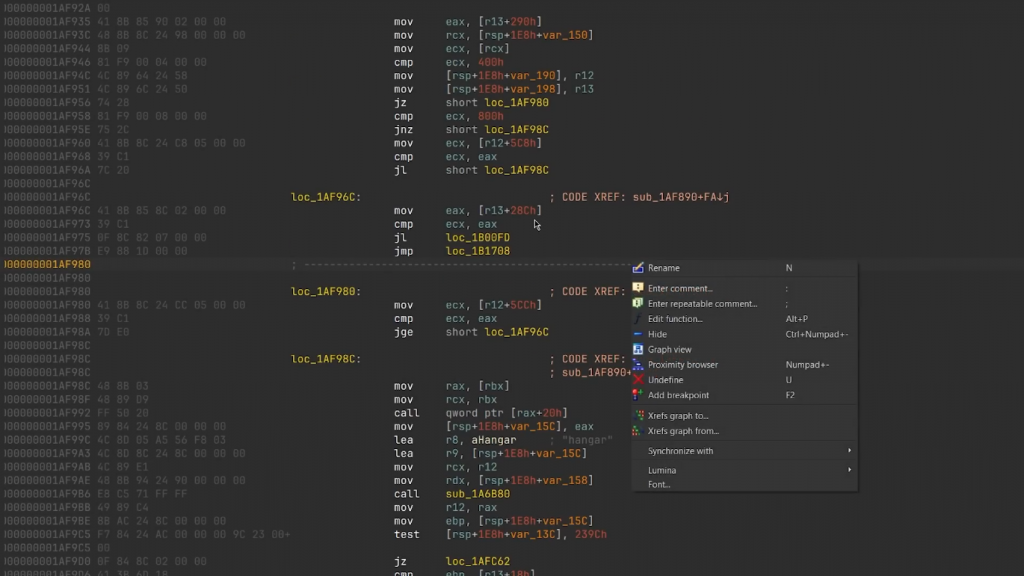Click the Hide minus icon
1024x576 pixels.
(638, 334)
